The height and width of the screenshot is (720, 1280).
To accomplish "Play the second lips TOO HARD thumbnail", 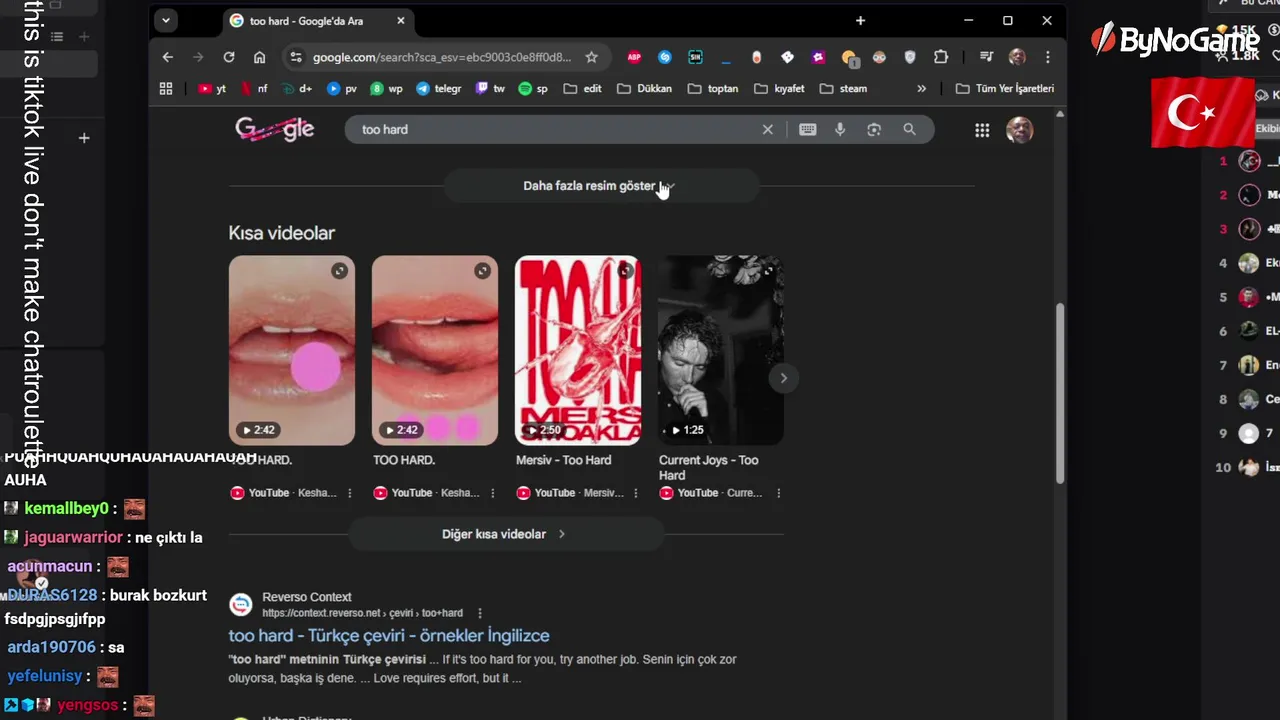I will tap(435, 350).
